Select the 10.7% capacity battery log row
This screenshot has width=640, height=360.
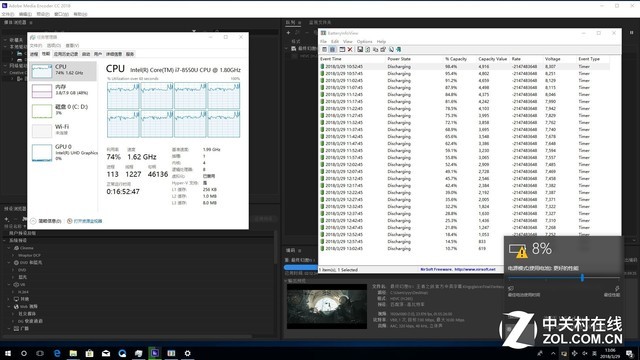coord(411,249)
